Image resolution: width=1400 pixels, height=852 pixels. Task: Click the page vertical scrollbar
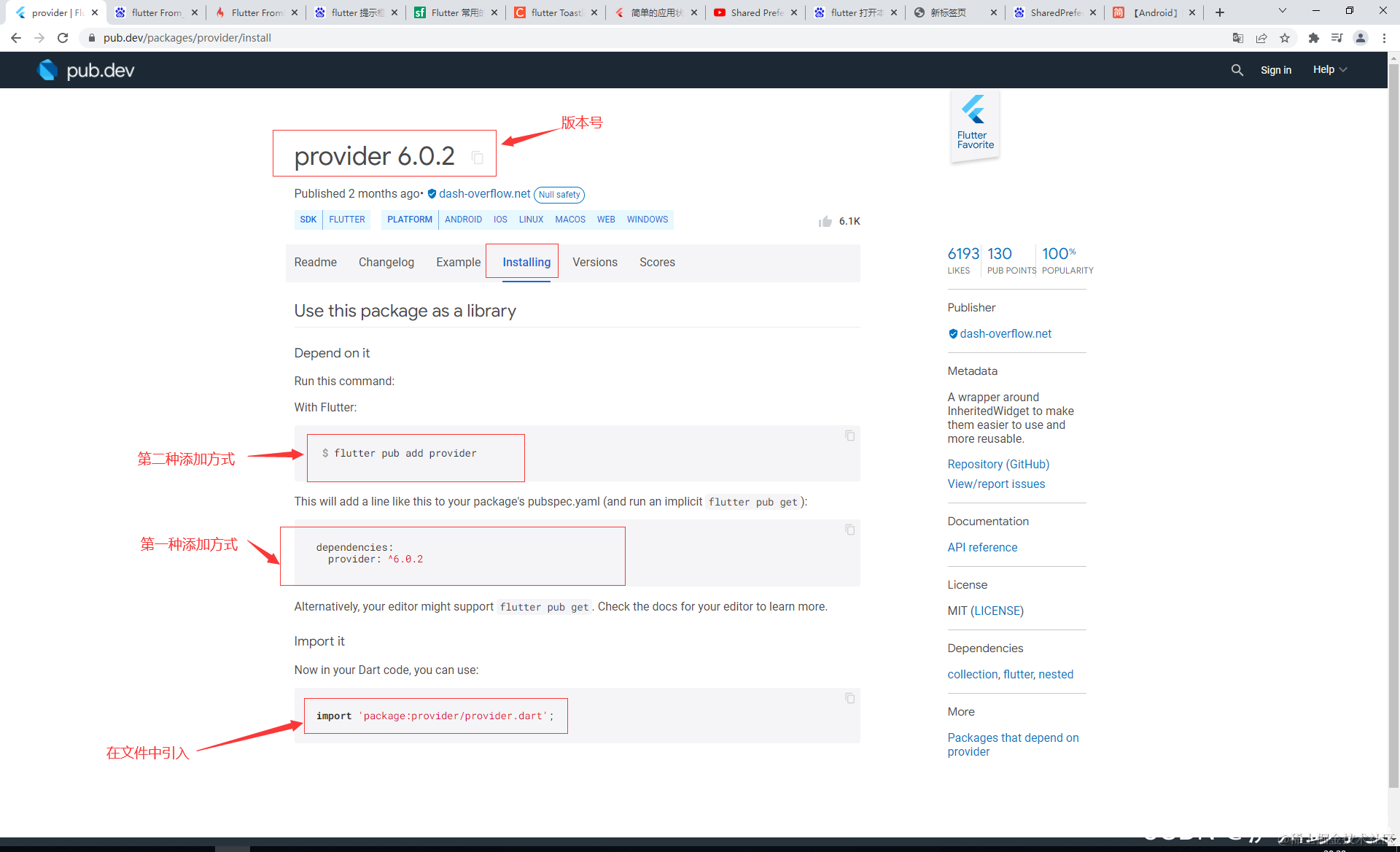tap(1393, 438)
